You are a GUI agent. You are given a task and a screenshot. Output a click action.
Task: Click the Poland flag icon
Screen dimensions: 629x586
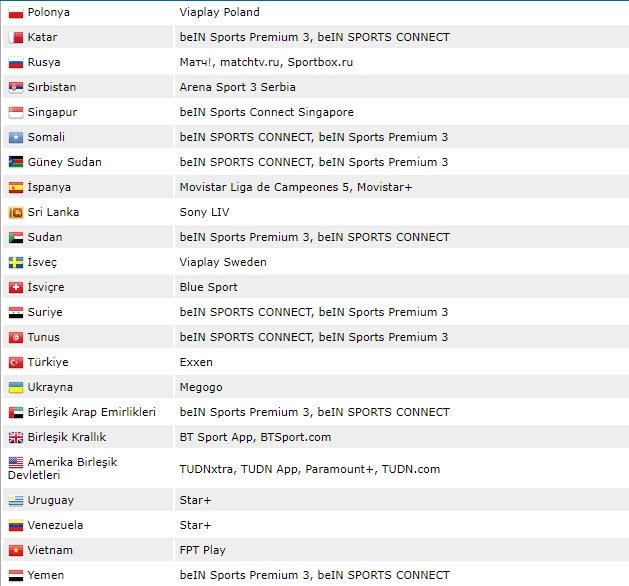(15, 12)
